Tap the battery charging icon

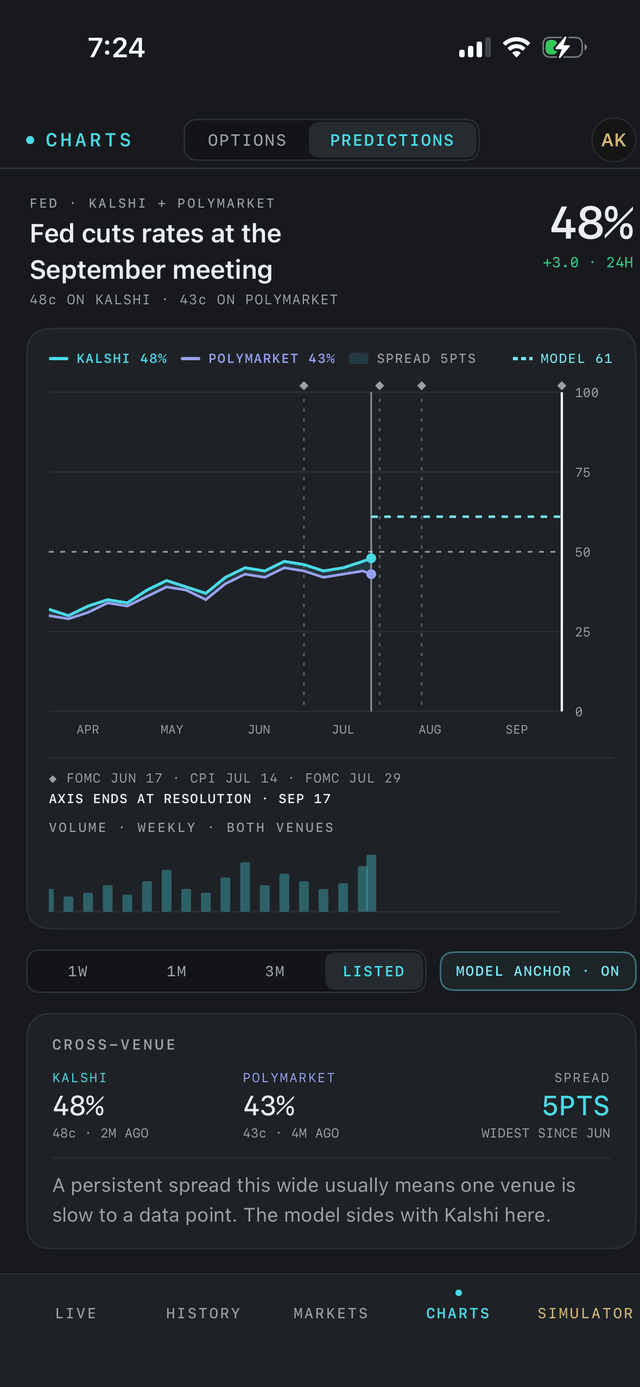pos(564,47)
